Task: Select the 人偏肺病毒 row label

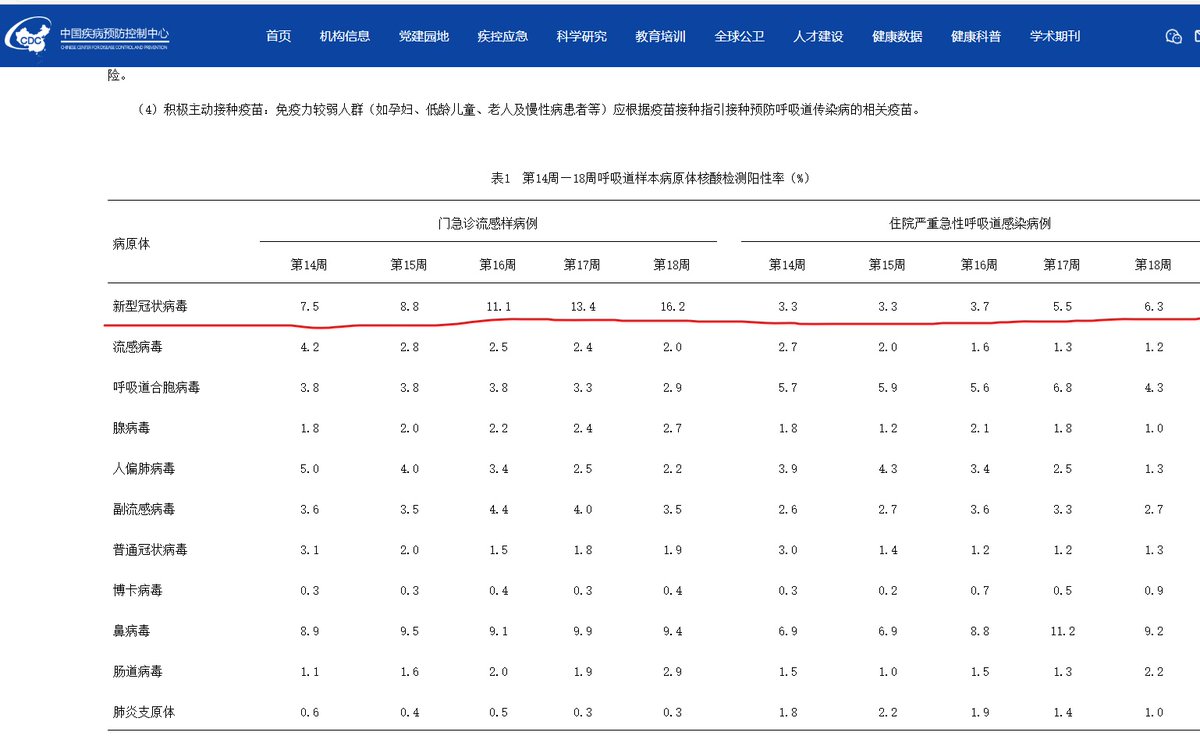Action: coord(144,468)
